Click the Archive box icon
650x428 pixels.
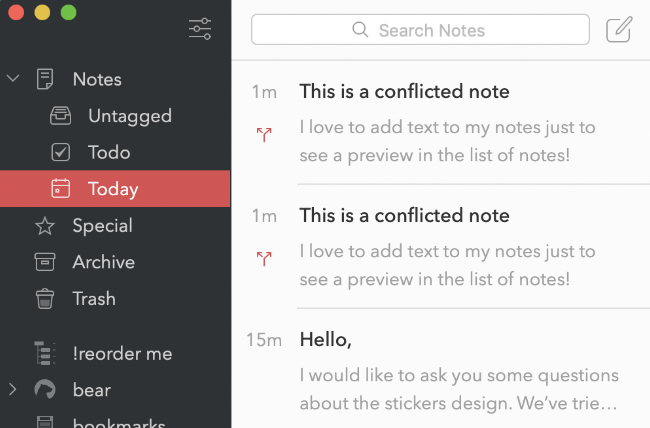coord(45,262)
